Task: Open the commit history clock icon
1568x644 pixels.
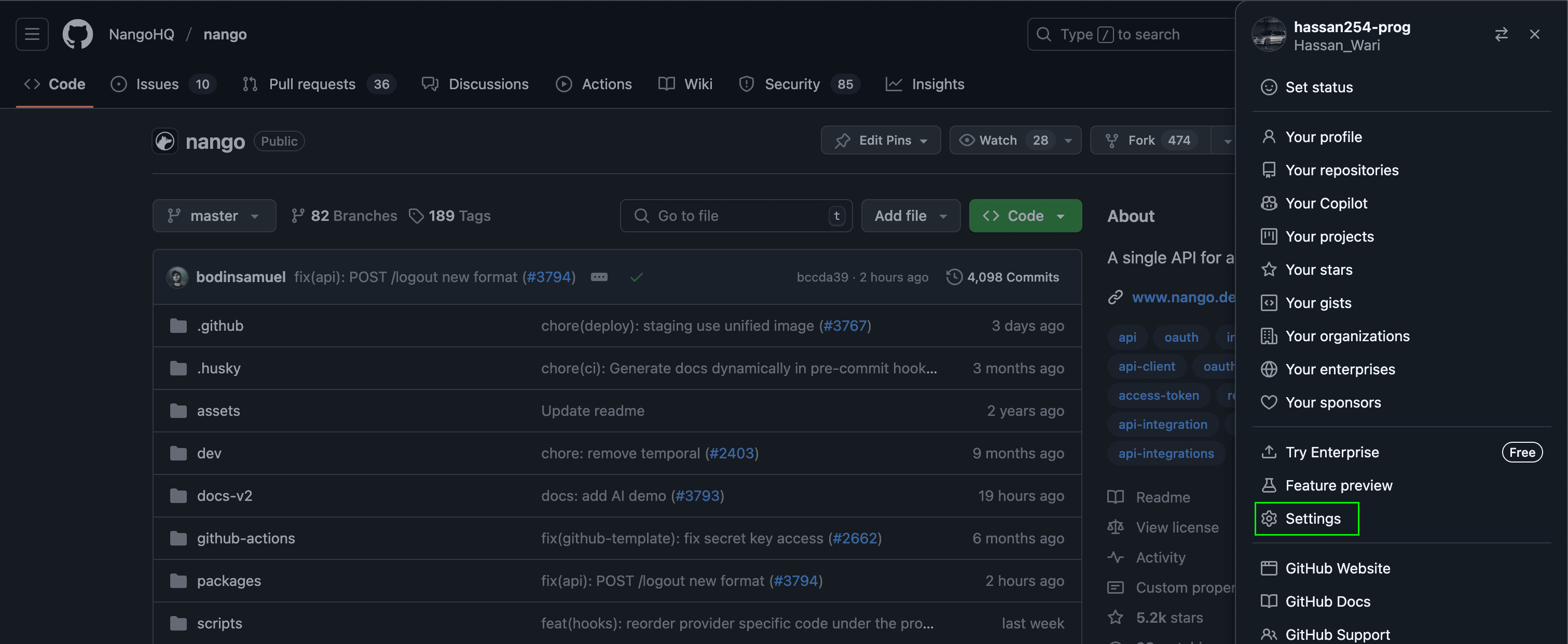Action: tap(954, 277)
